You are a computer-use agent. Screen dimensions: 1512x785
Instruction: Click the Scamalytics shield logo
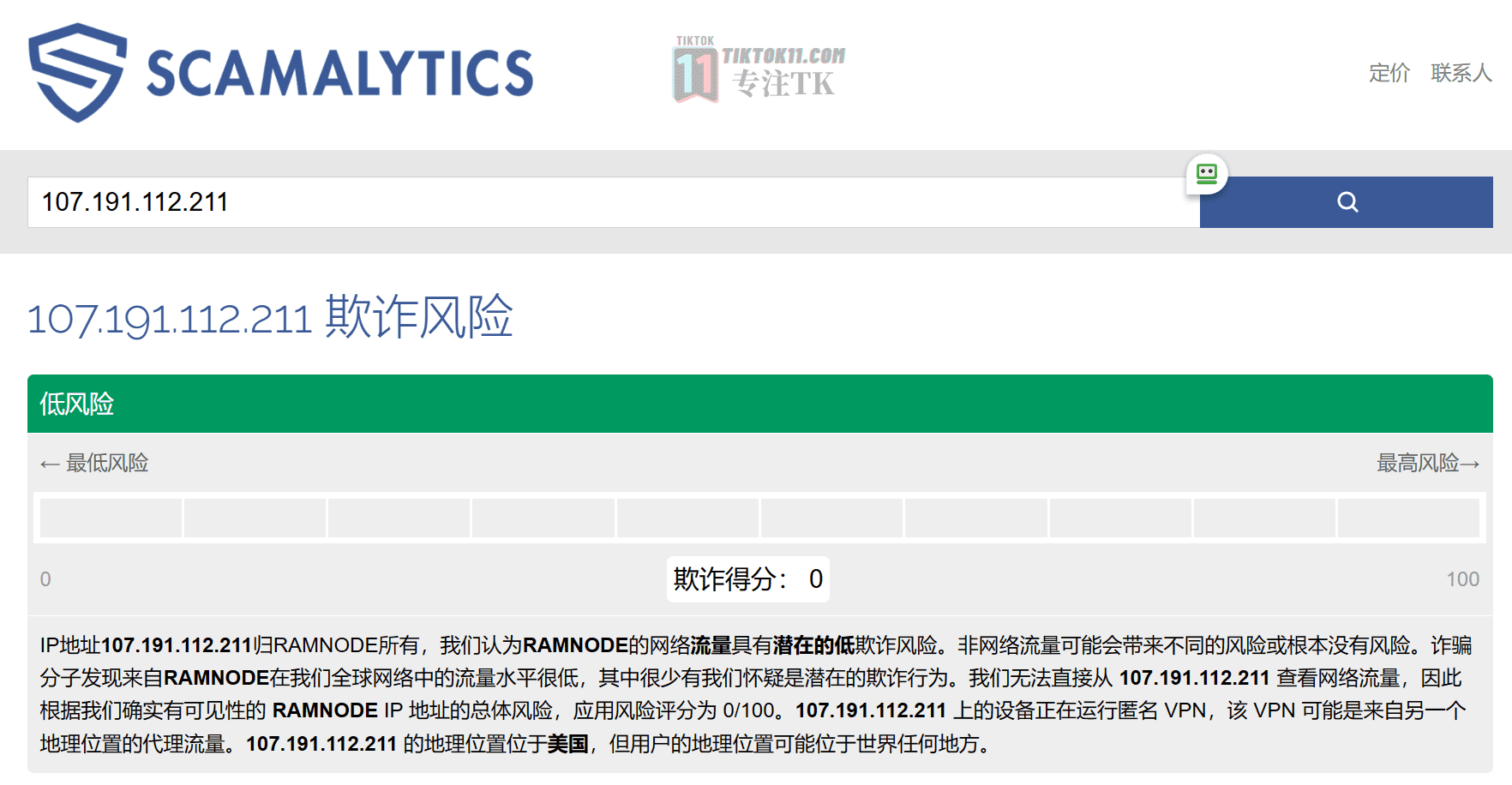77,72
